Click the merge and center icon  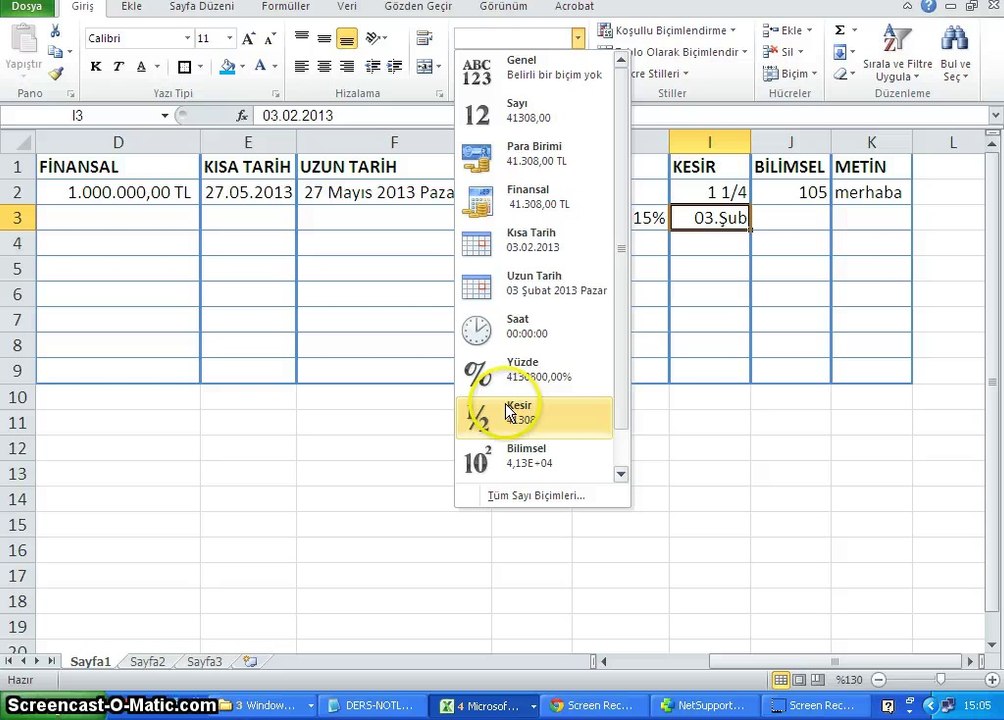[x=424, y=66]
